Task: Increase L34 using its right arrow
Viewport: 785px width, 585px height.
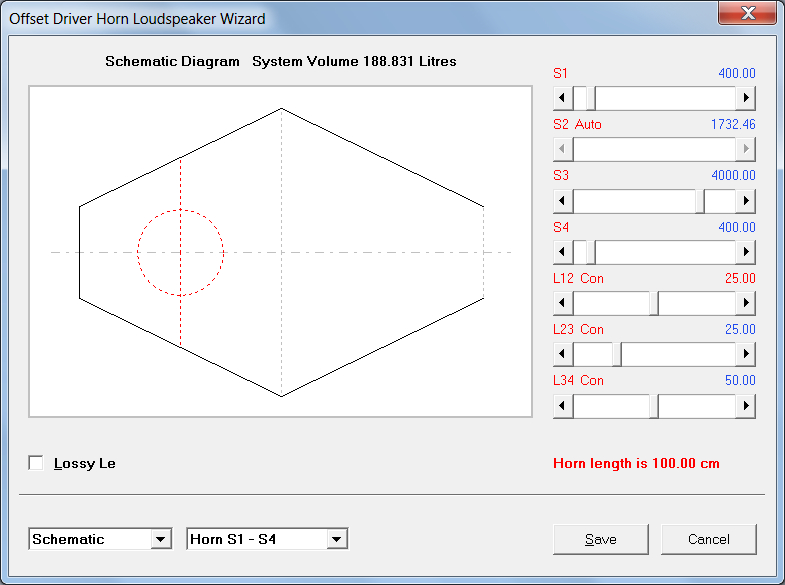Action: click(x=745, y=405)
